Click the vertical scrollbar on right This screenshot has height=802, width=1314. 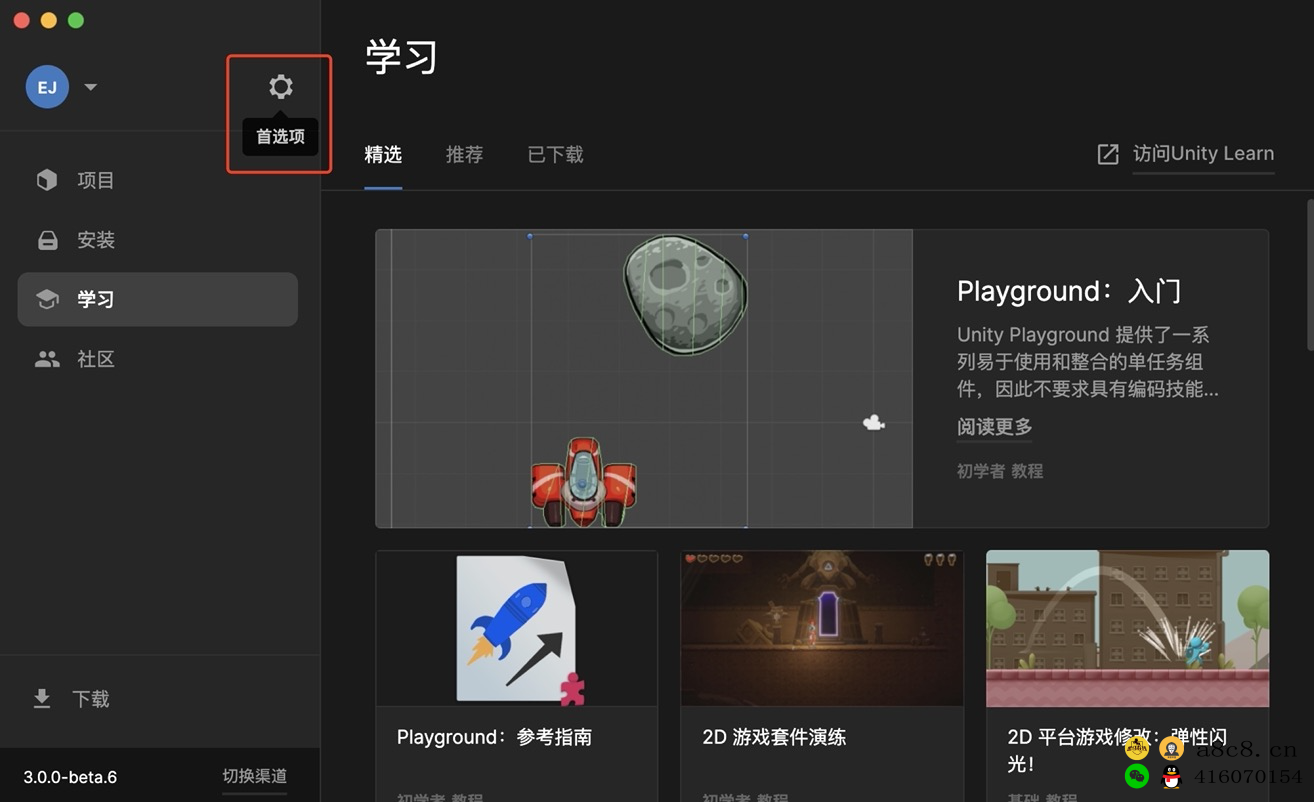tap(1310, 275)
